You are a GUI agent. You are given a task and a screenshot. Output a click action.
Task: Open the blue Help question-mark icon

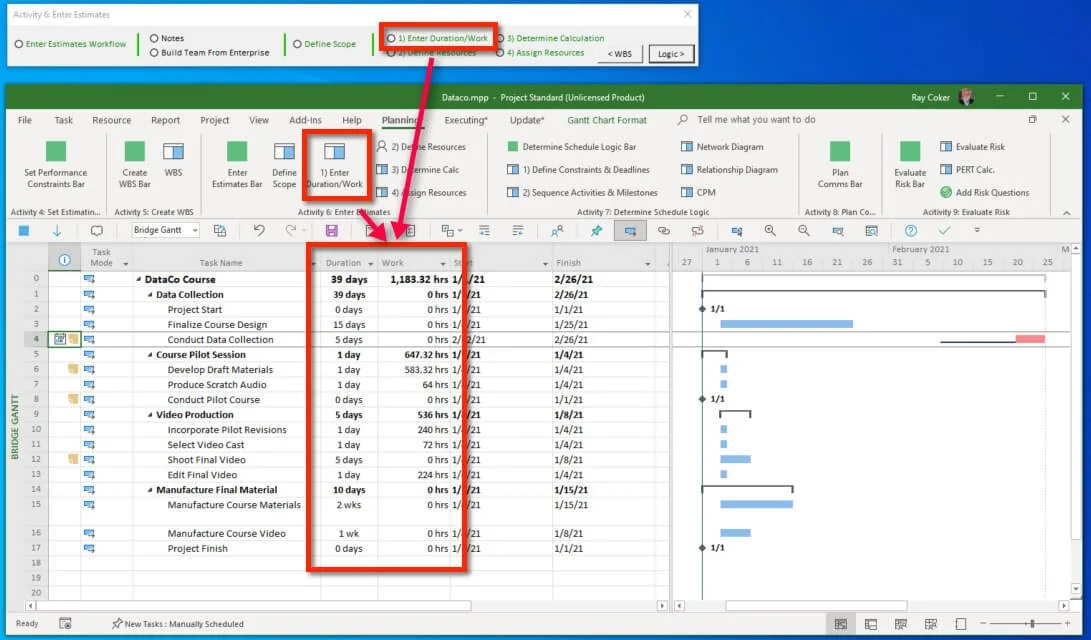click(x=911, y=230)
